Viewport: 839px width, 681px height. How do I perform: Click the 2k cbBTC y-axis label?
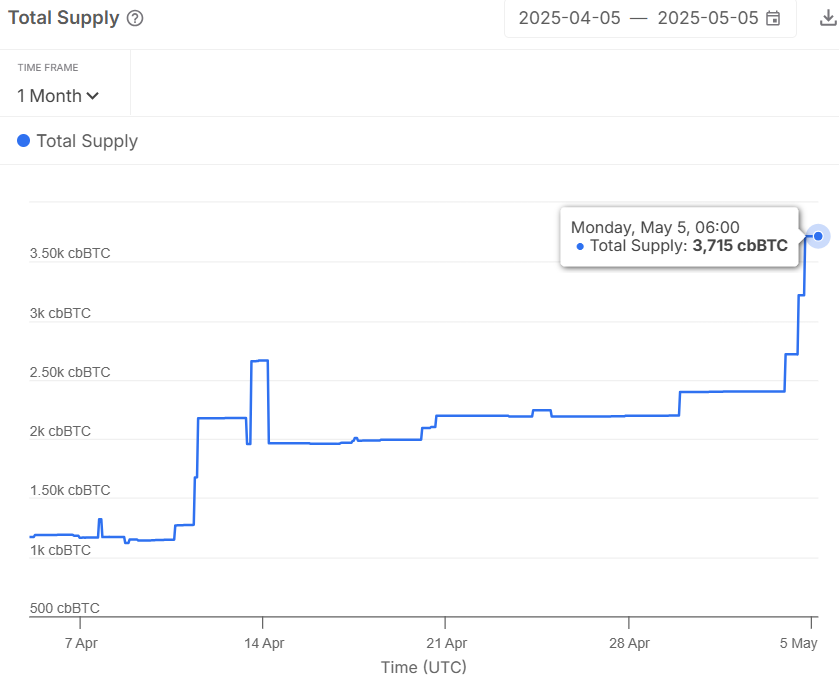60,431
